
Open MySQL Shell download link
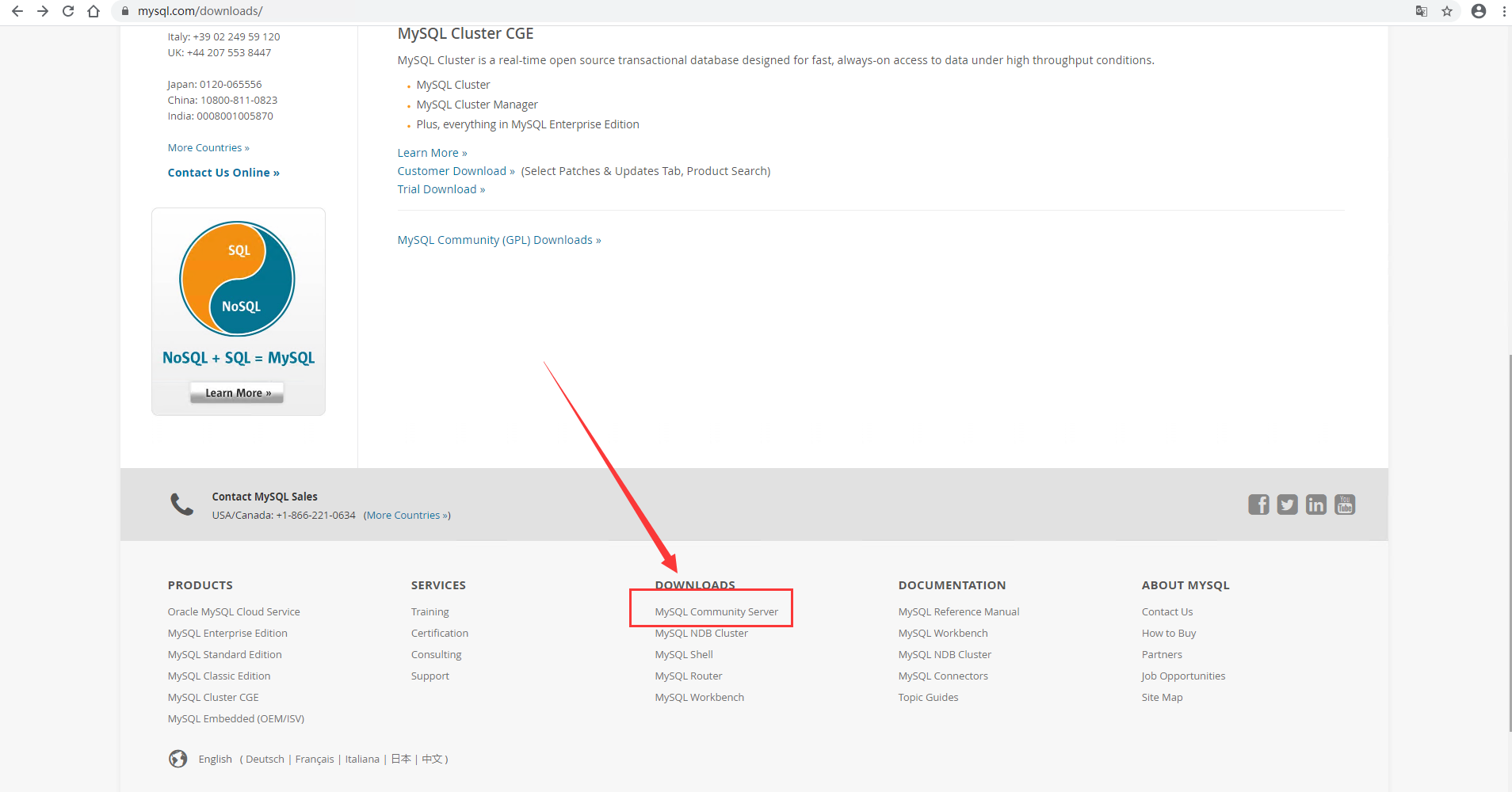684,655
